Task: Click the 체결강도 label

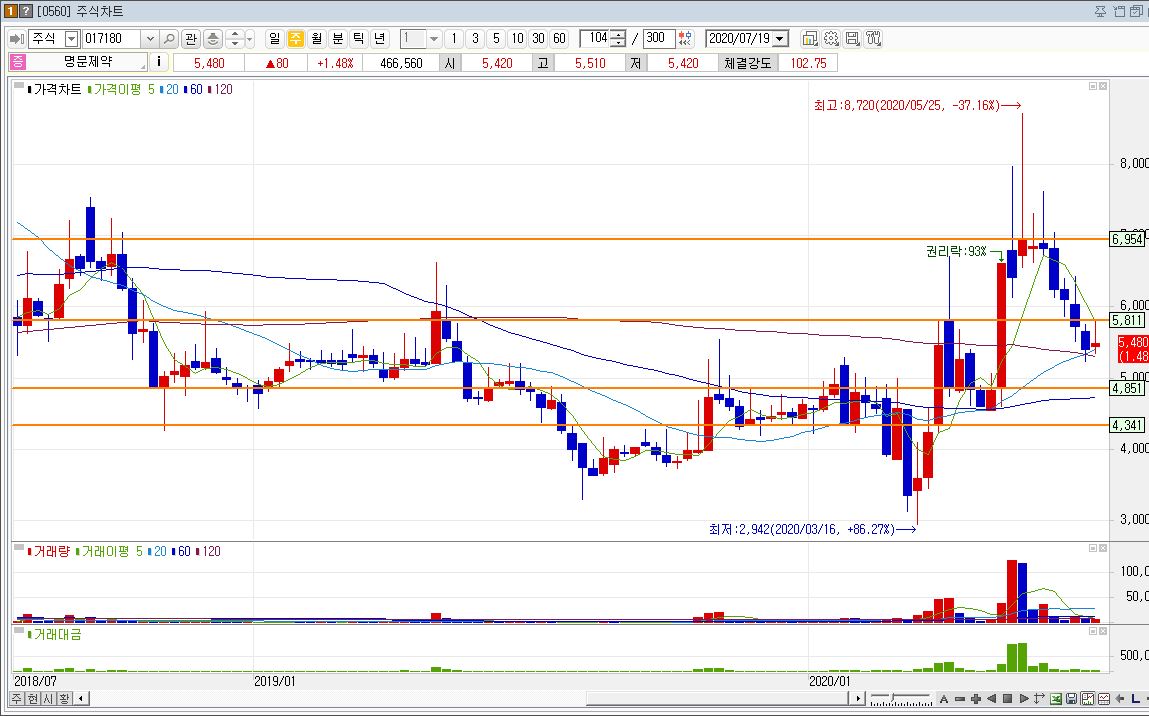Action: point(748,63)
